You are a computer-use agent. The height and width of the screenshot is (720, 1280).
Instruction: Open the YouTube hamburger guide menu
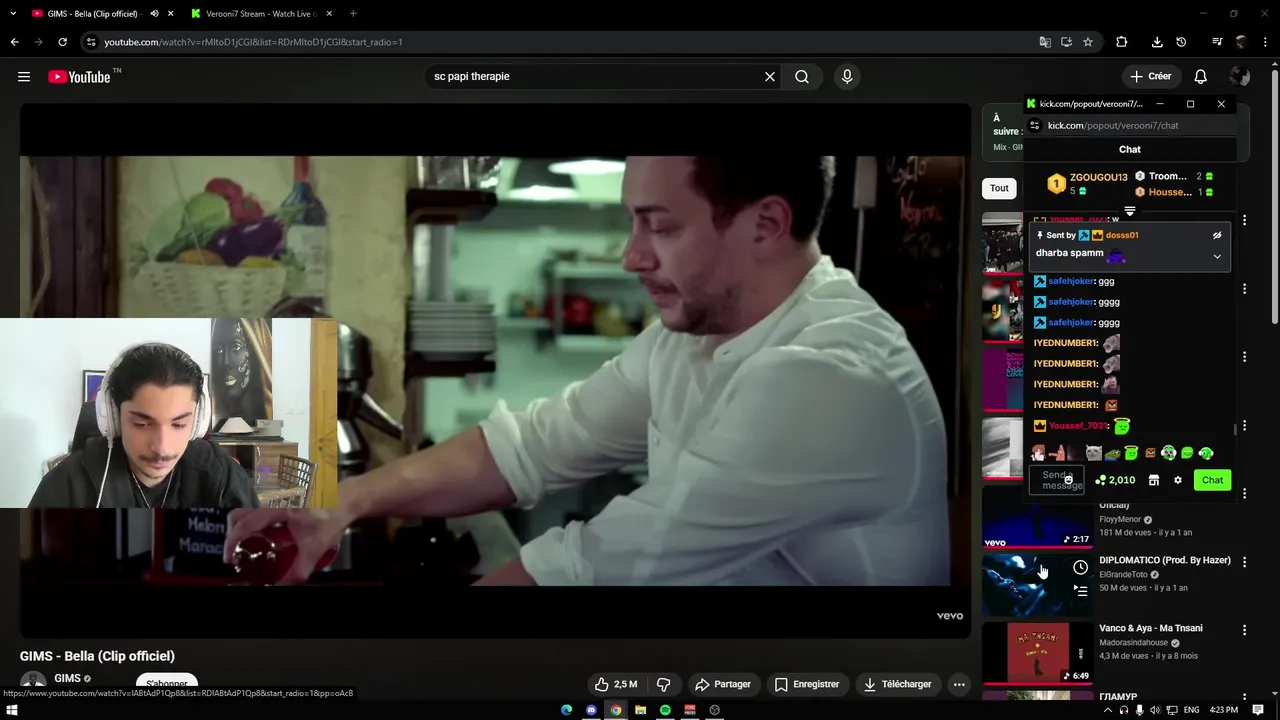(x=24, y=77)
